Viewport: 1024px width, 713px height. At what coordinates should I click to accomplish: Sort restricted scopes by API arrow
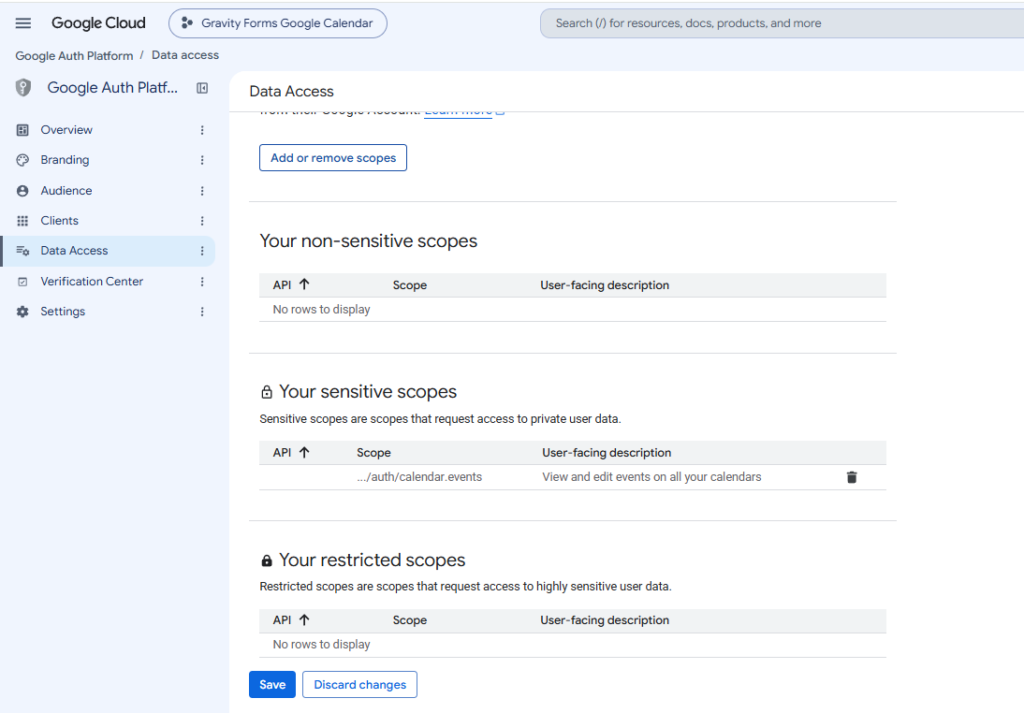[304, 620]
